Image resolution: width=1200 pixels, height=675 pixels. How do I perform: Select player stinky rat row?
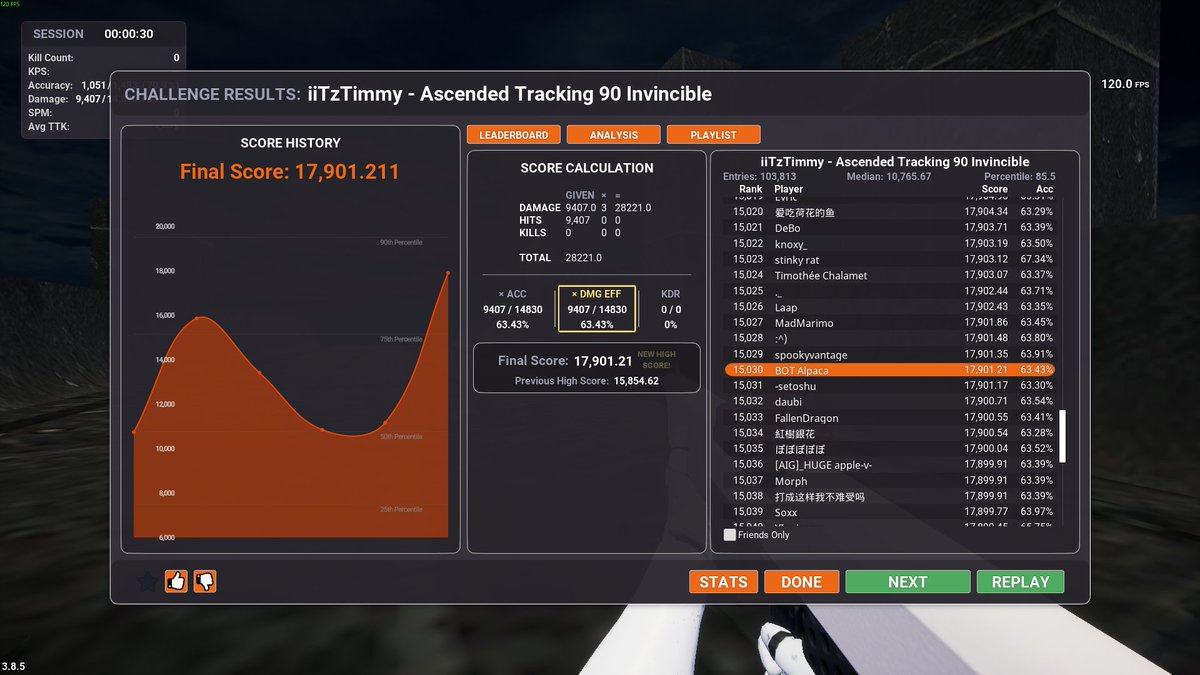click(890, 260)
